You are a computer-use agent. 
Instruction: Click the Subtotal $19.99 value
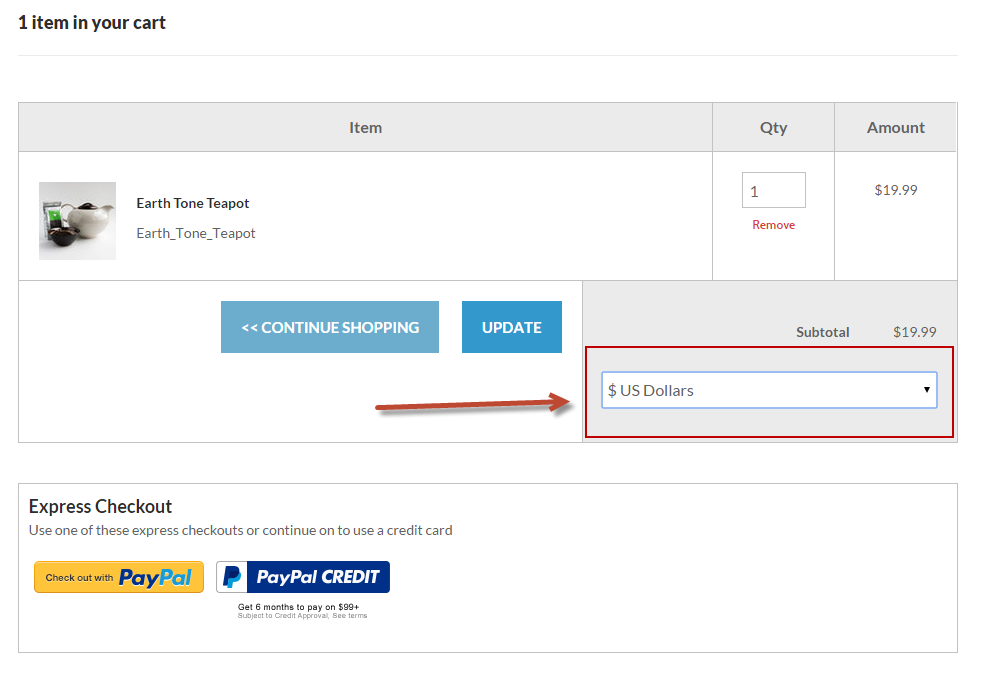coord(915,332)
